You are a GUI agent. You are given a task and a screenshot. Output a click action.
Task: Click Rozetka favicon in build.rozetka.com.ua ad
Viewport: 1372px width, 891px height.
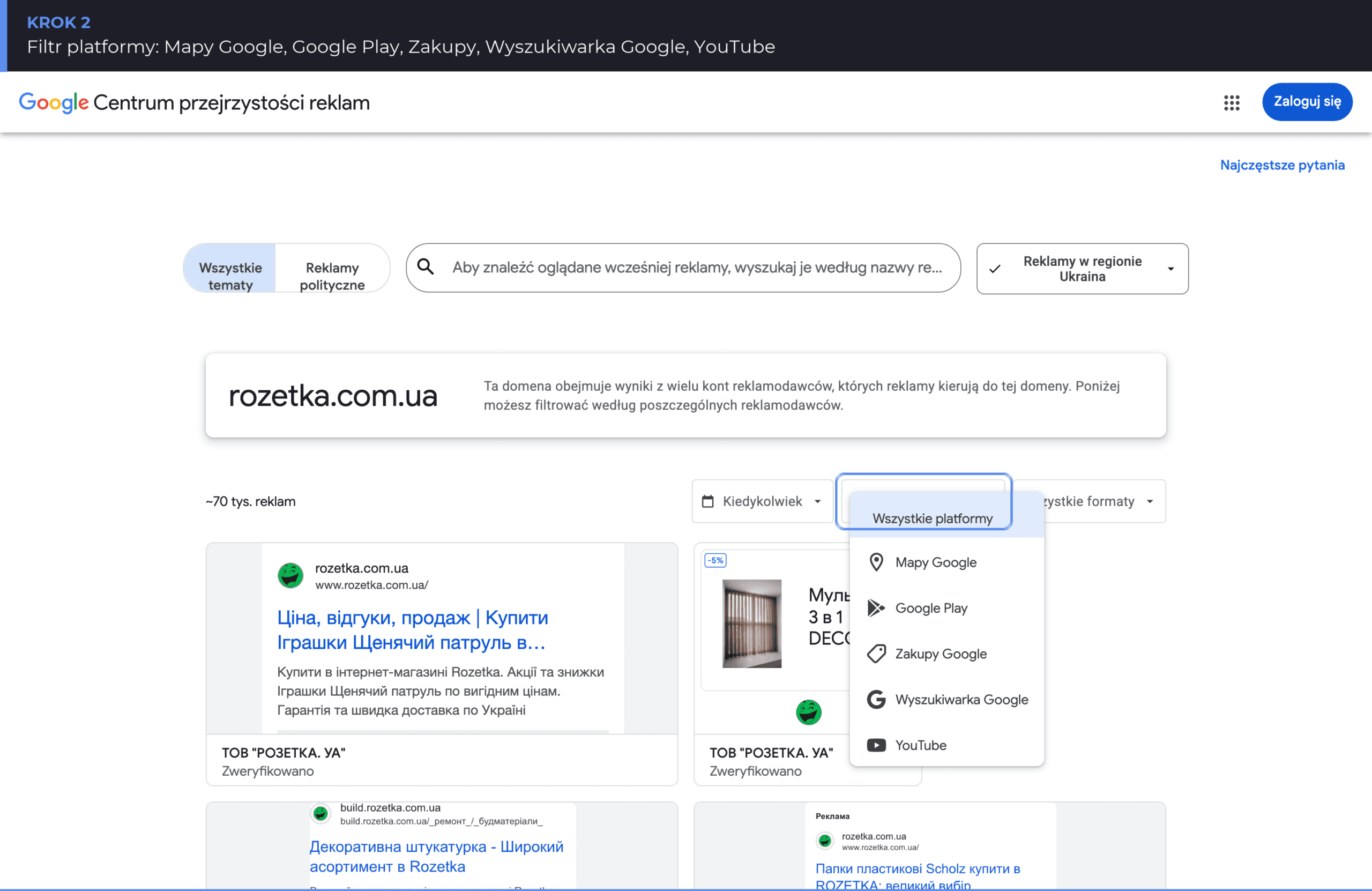(x=320, y=814)
